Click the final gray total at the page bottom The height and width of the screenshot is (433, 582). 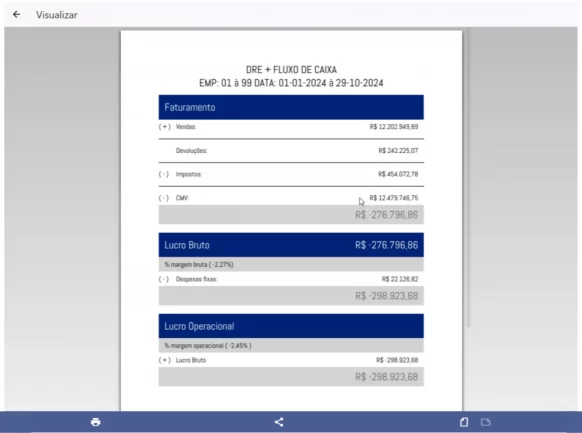291,377
